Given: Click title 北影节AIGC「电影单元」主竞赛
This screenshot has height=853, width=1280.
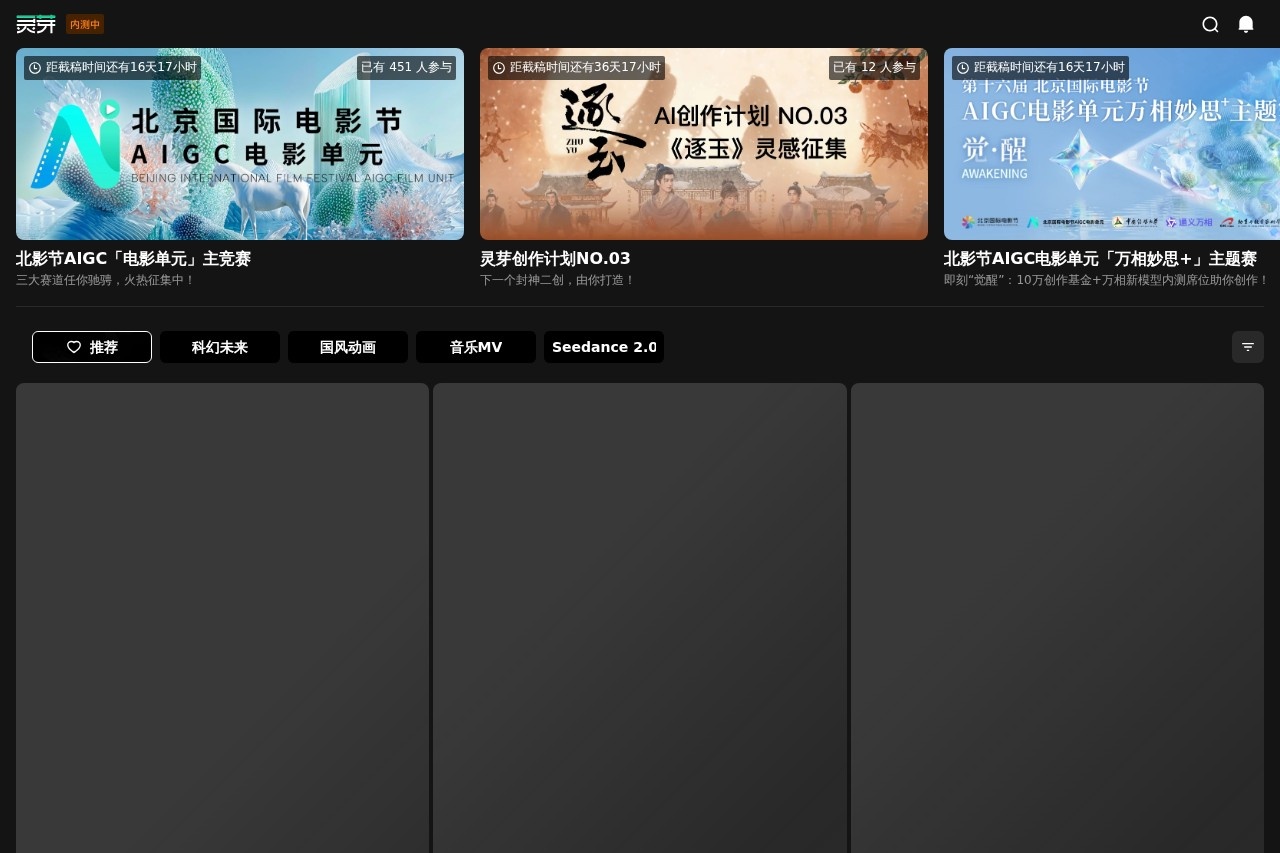Looking at the screenshot, I should pos(133,259).
